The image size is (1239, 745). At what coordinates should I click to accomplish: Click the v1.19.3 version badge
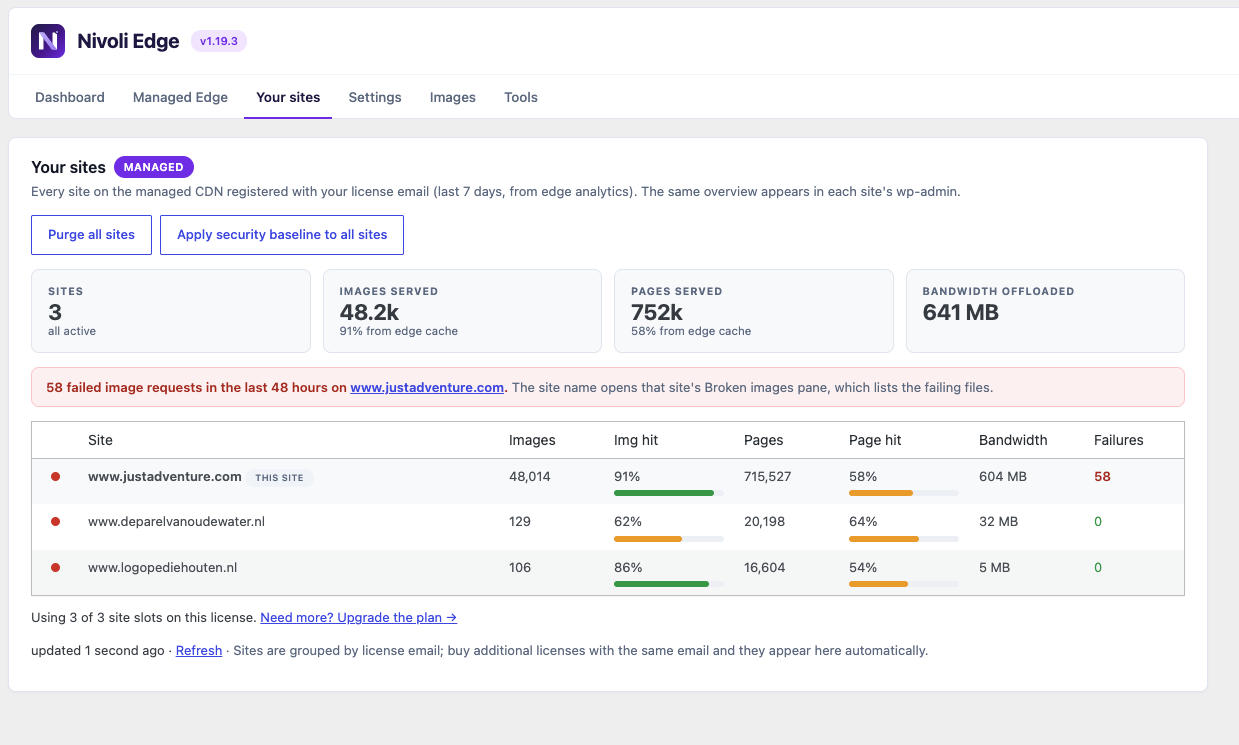click(x=219, y=41)
